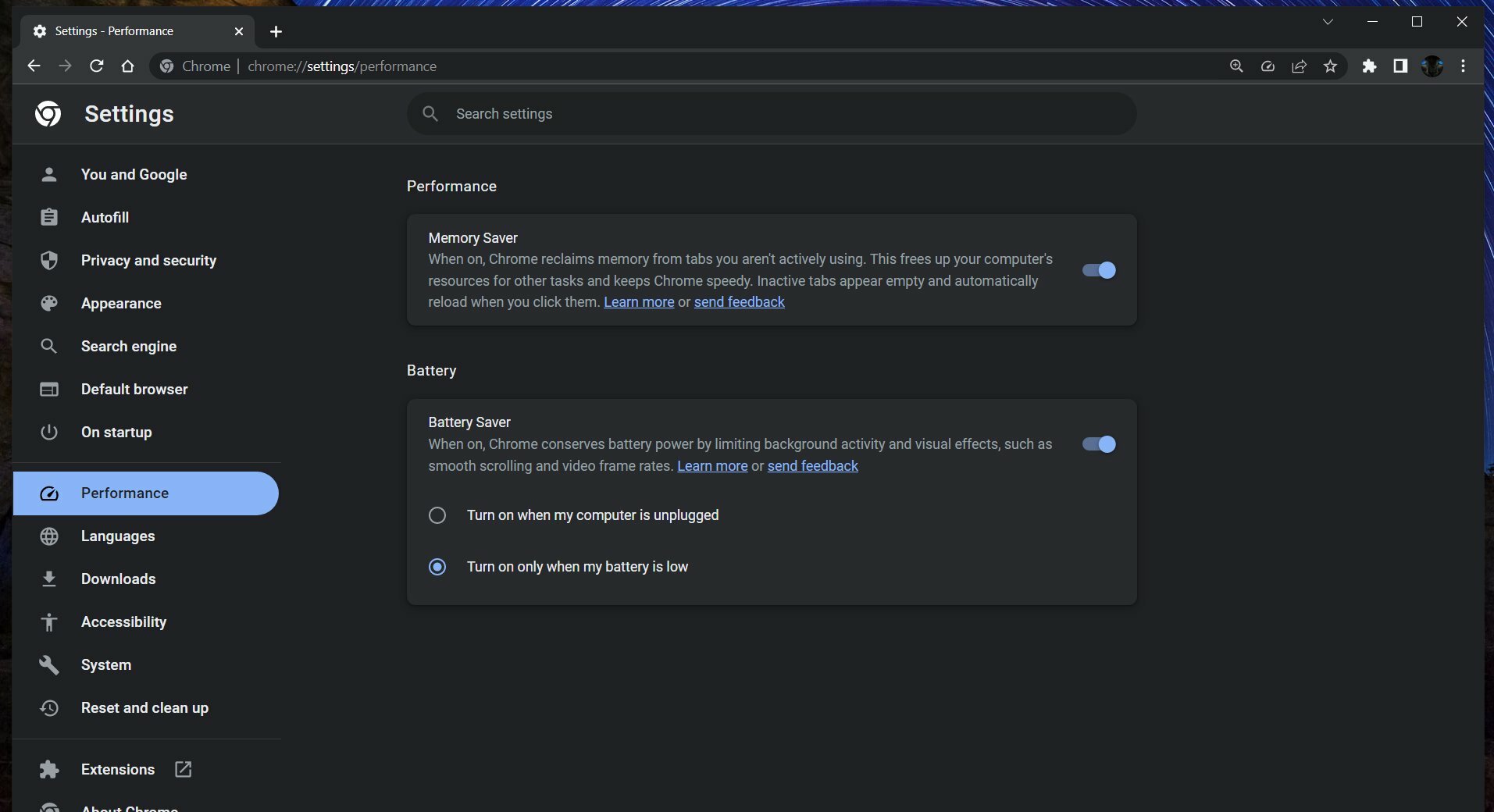Open a new tab with plus button
The height and width of the screenshot is (812, 1494).
click(276, 31)
